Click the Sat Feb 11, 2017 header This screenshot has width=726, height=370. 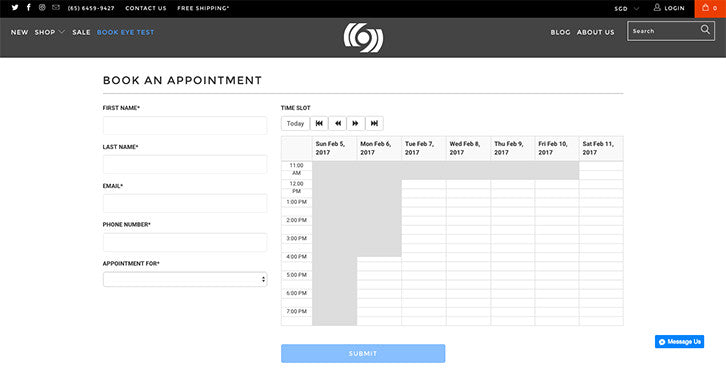tap(601, 148)
